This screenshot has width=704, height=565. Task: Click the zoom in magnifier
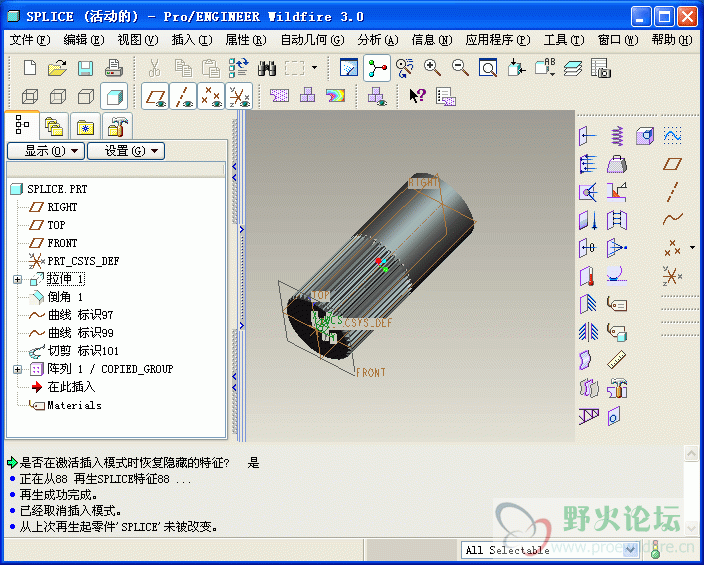[432, 68]
